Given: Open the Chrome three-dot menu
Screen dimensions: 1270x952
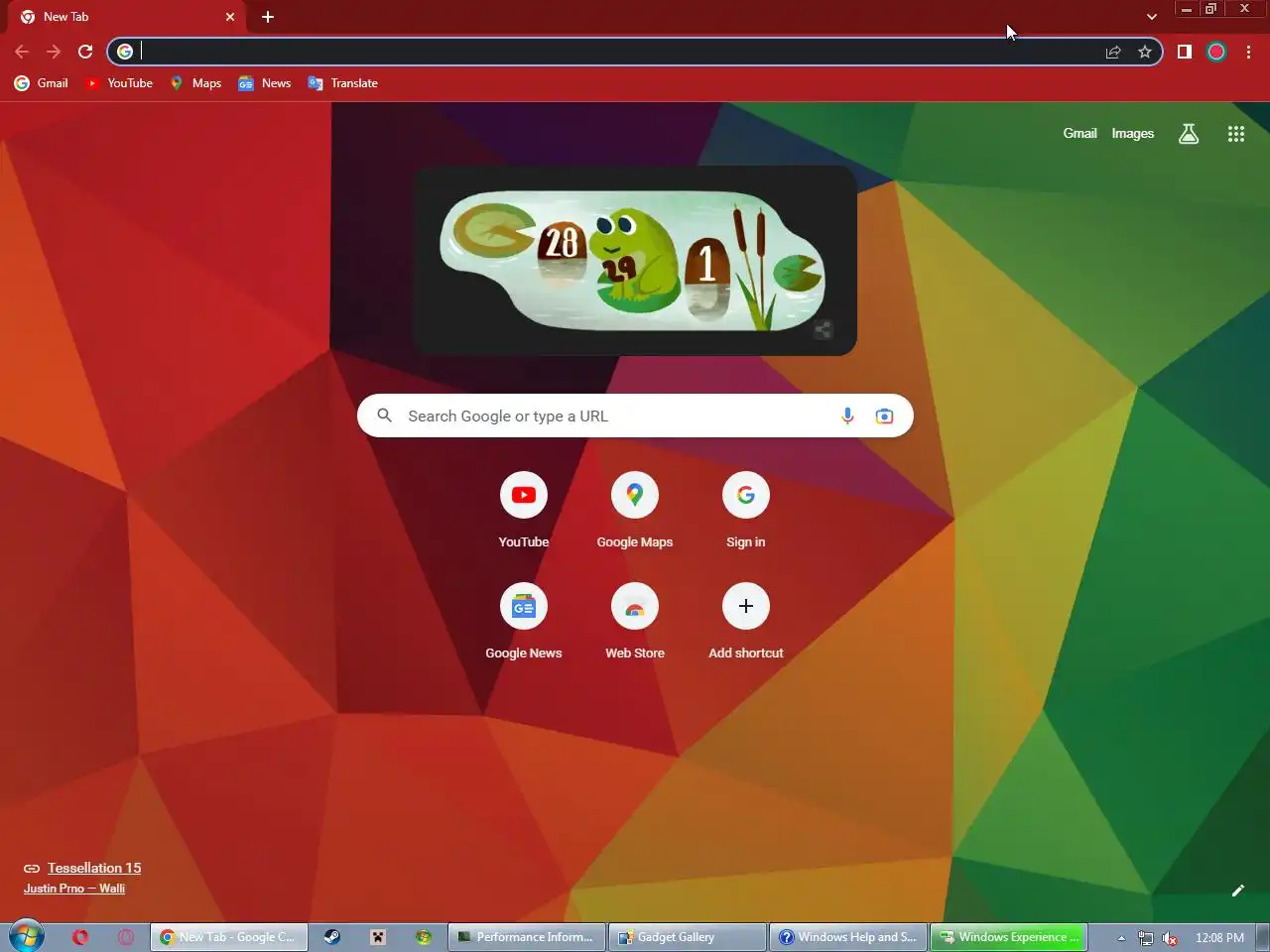Looking at the screenshot, I should (x=1248, y=52).
